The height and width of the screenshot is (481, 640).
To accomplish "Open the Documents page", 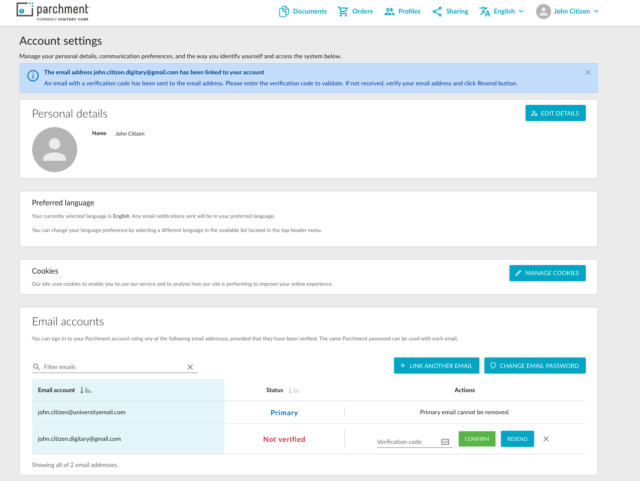I will tap(303, 11).
